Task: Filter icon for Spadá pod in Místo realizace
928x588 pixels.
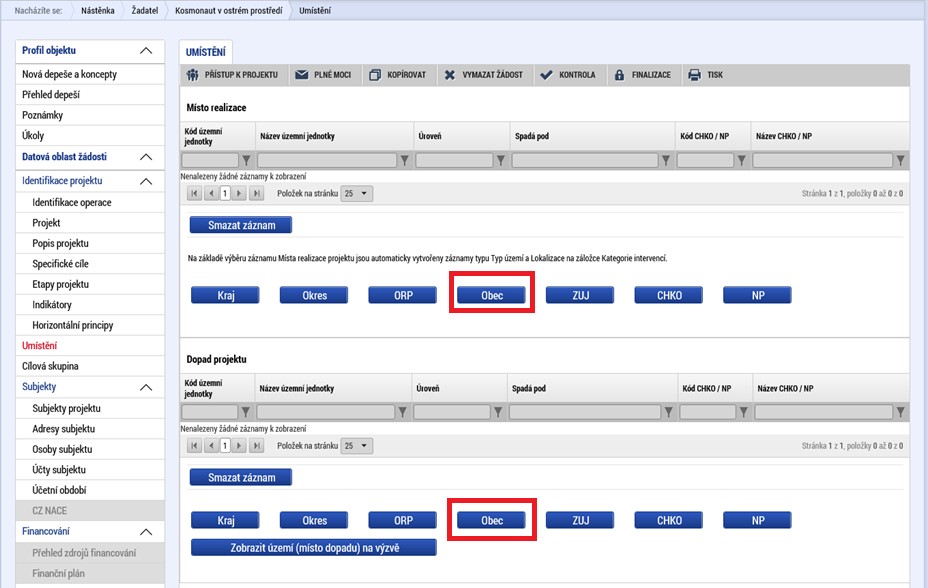Action: point(666,160)
